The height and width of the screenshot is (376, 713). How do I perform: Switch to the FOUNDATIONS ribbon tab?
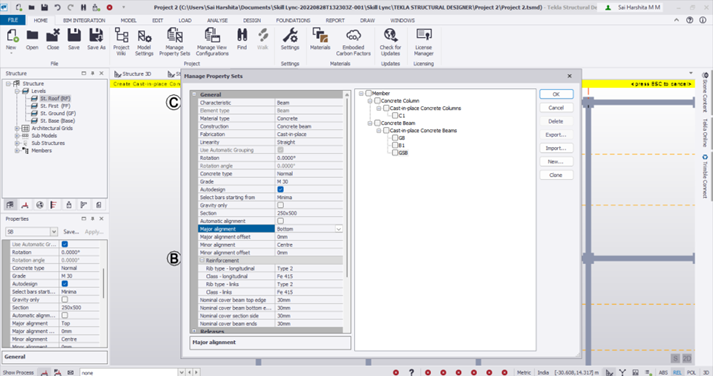point(293,20)
